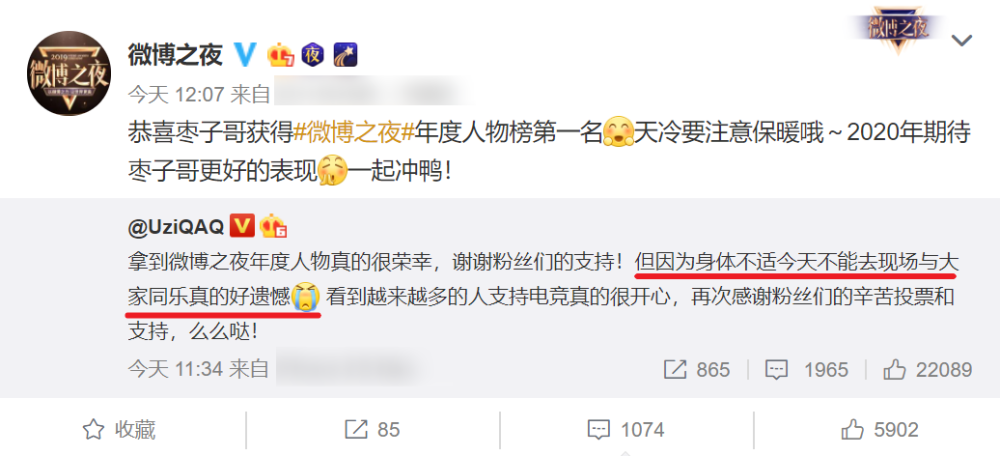Click the crown membership level icon
1000x456 pixels.
(x=281, y=55)
